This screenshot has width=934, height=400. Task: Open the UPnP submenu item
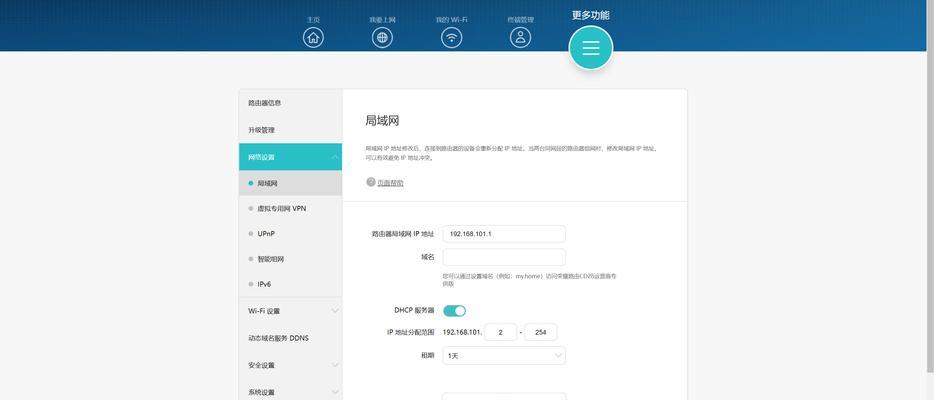tap(291, 234)
